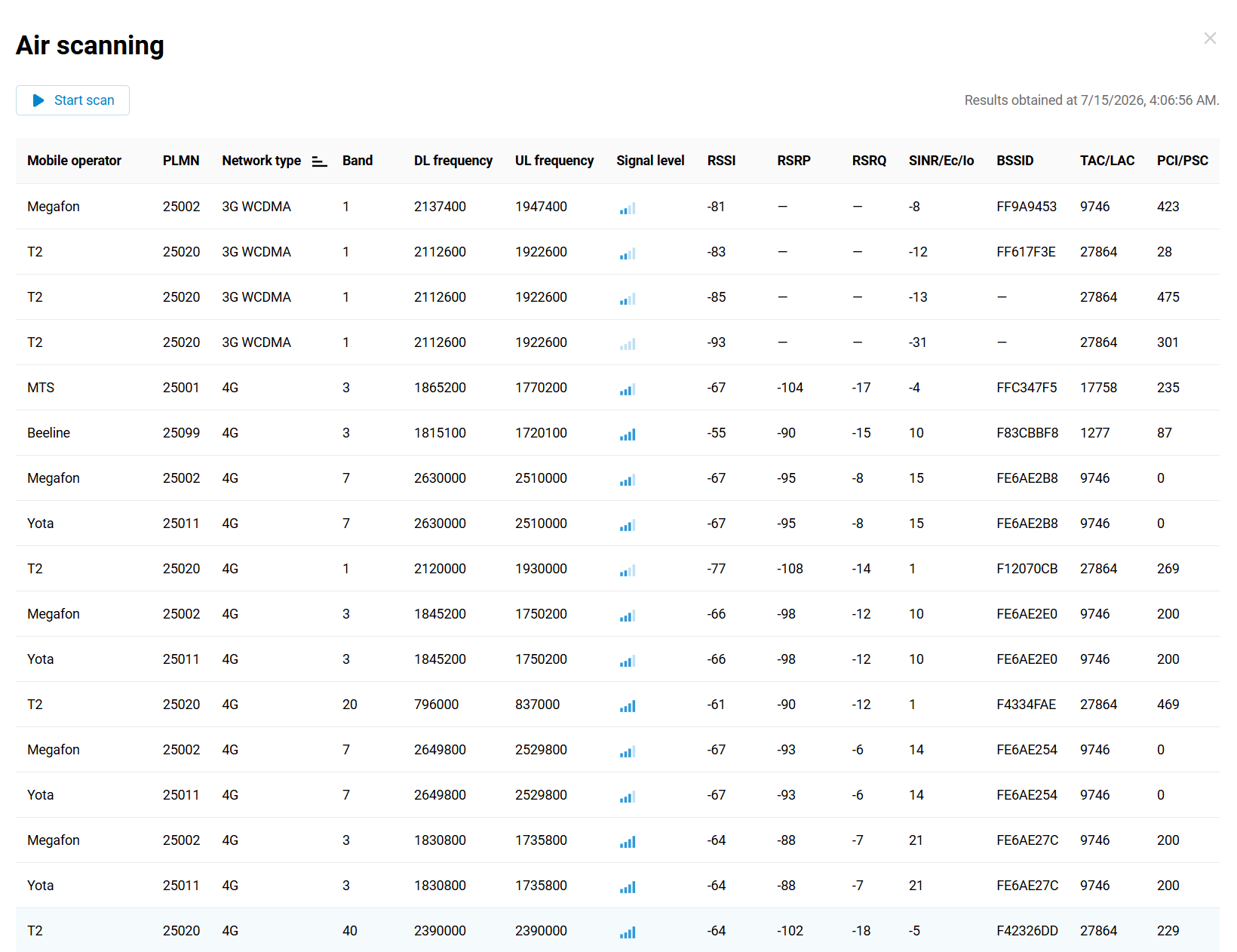This screenshot has height=952, width=1237.
Task: Click BSSID value F12070CB
Action: [x=1027, y=569]
